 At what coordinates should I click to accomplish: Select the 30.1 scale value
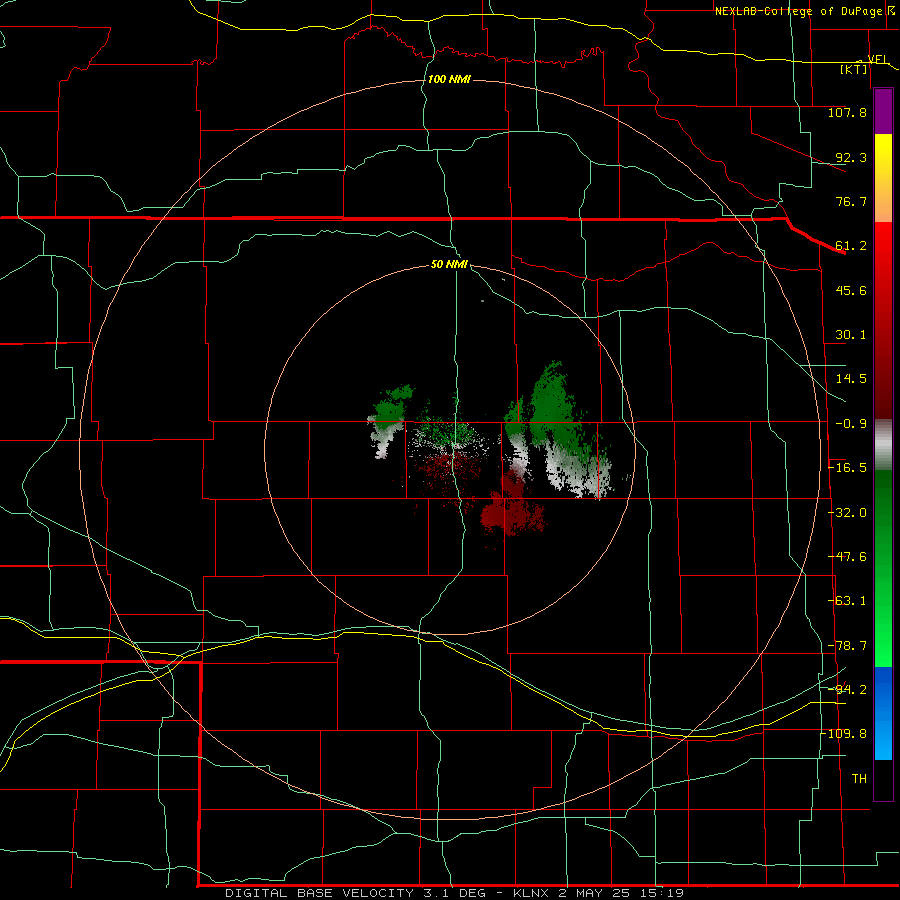(851, 335)
